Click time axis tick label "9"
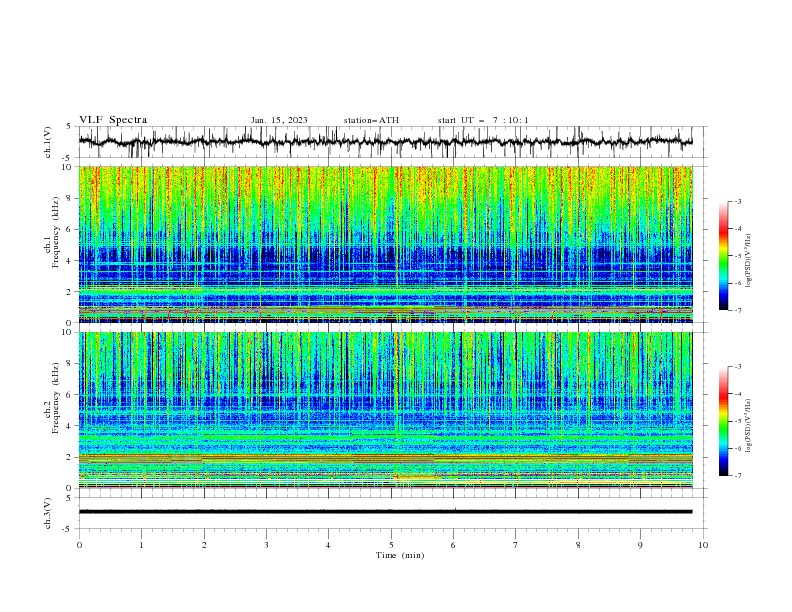Viewport: 792px width, 612px height. (640, 545)
